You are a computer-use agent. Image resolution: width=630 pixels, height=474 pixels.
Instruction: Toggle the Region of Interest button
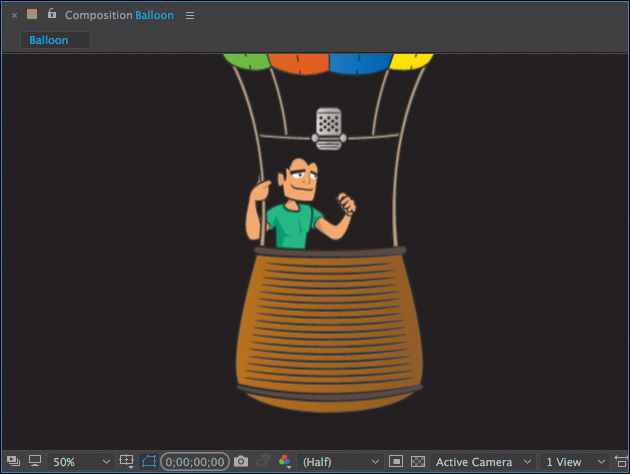pos(396,462)
